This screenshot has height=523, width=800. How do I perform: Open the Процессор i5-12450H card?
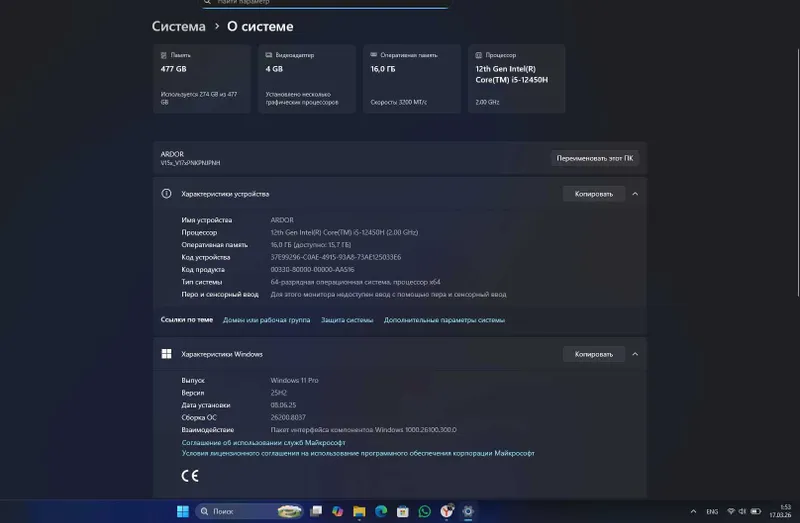point(516,79)
